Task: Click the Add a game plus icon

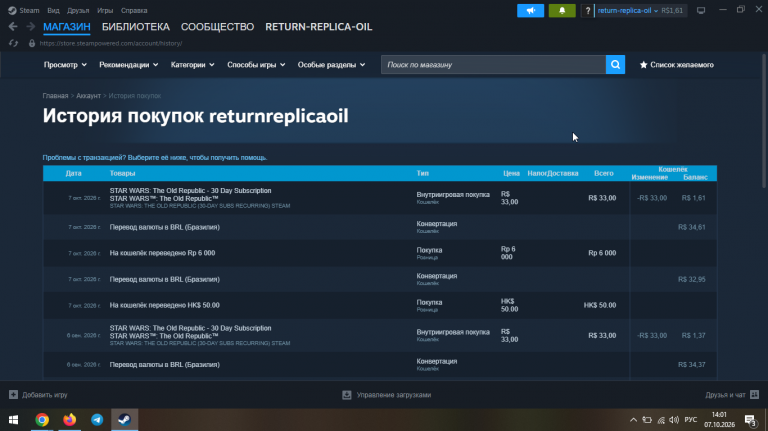Action: point(13,395)
